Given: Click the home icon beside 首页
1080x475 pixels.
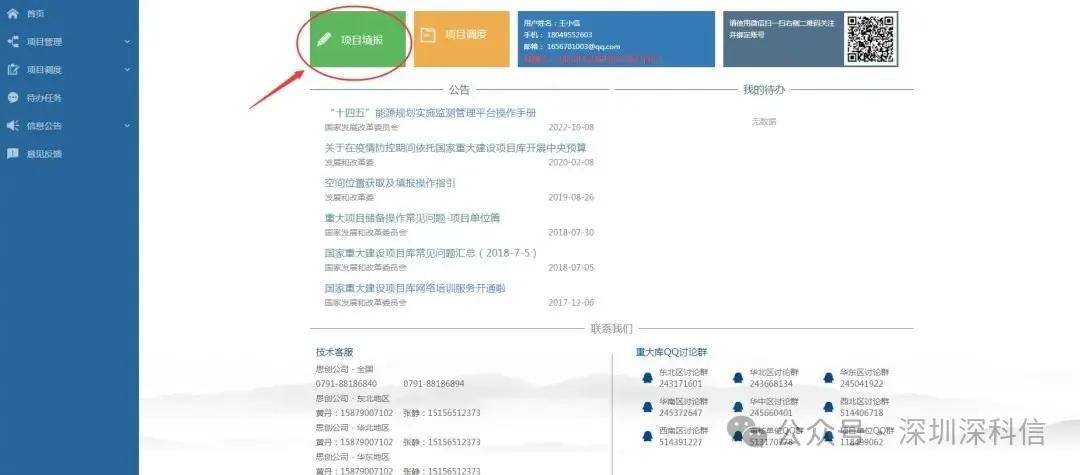Looking at the screenshot, I should (x=12, y=13).
